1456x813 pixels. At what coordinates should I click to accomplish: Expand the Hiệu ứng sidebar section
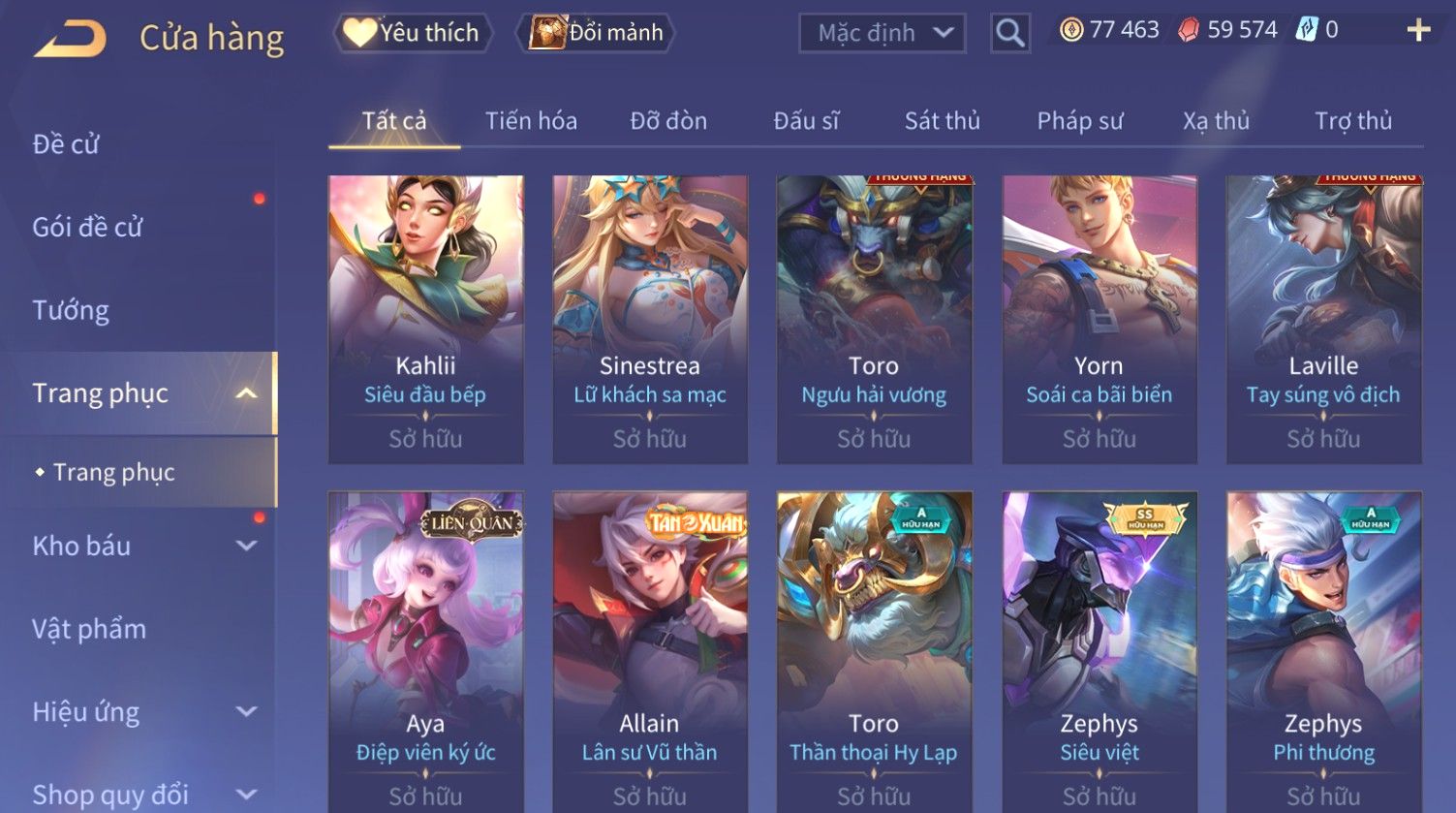tap(246, 712)
